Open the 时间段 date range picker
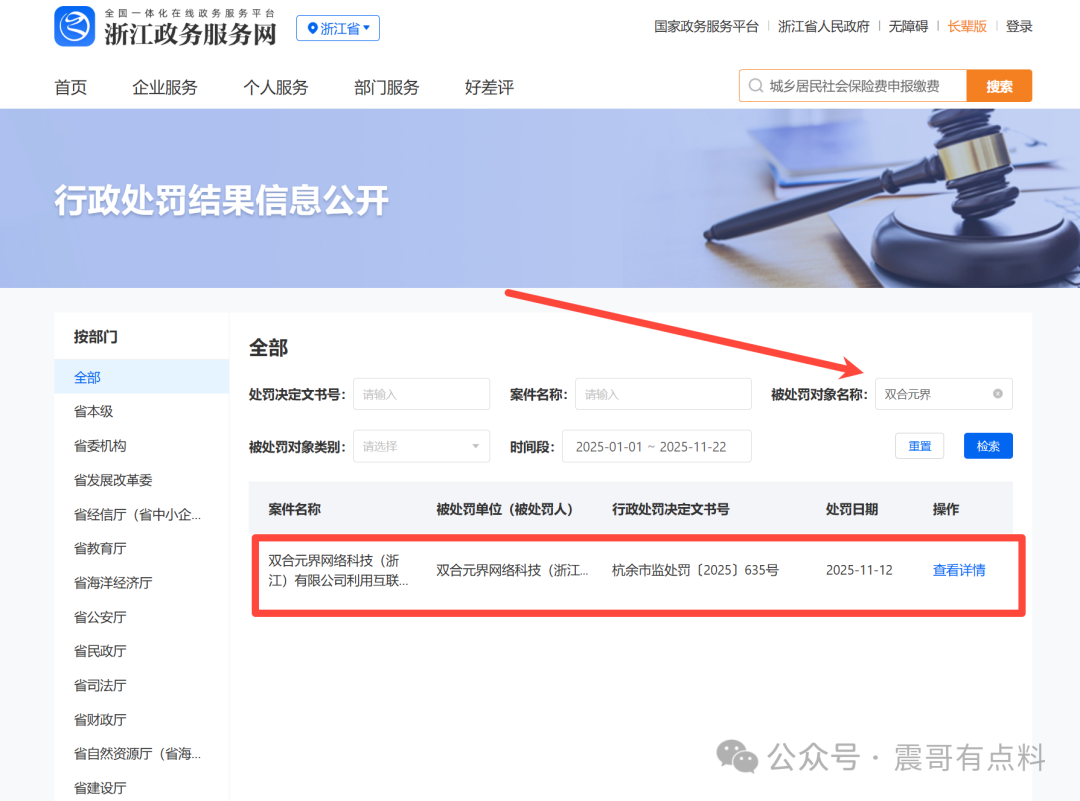Image resolution: width=1080 pixels, height=801 pixels. coord(656,446)
